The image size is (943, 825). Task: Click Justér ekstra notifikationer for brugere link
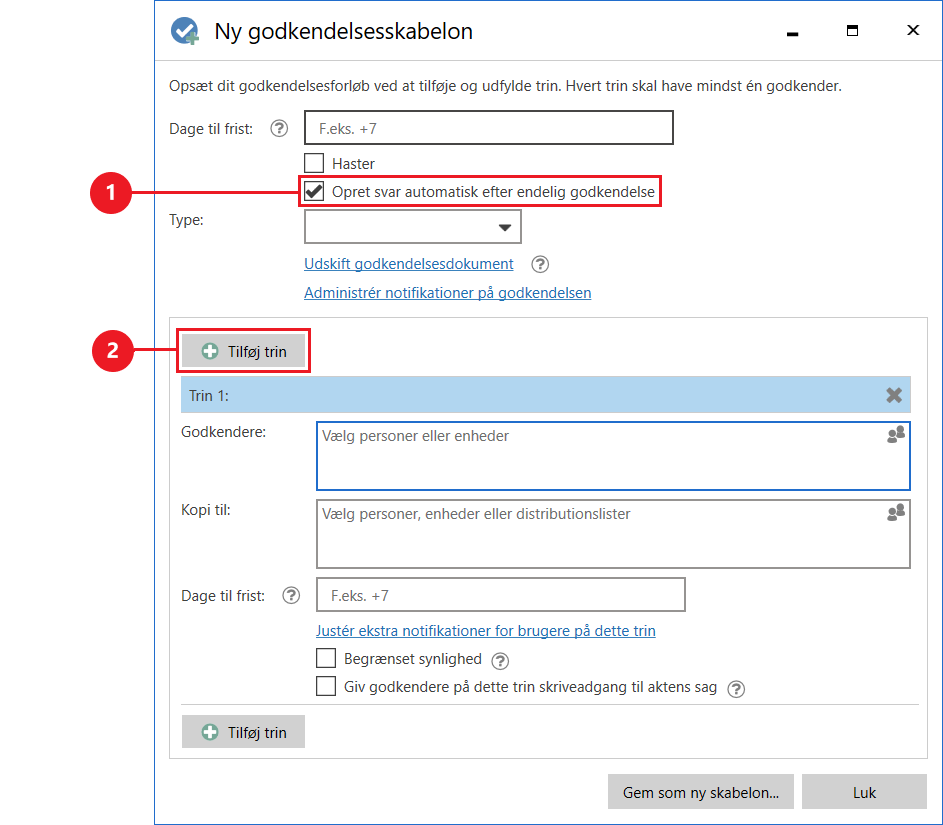pyautogui.click(x=486, y=631)
